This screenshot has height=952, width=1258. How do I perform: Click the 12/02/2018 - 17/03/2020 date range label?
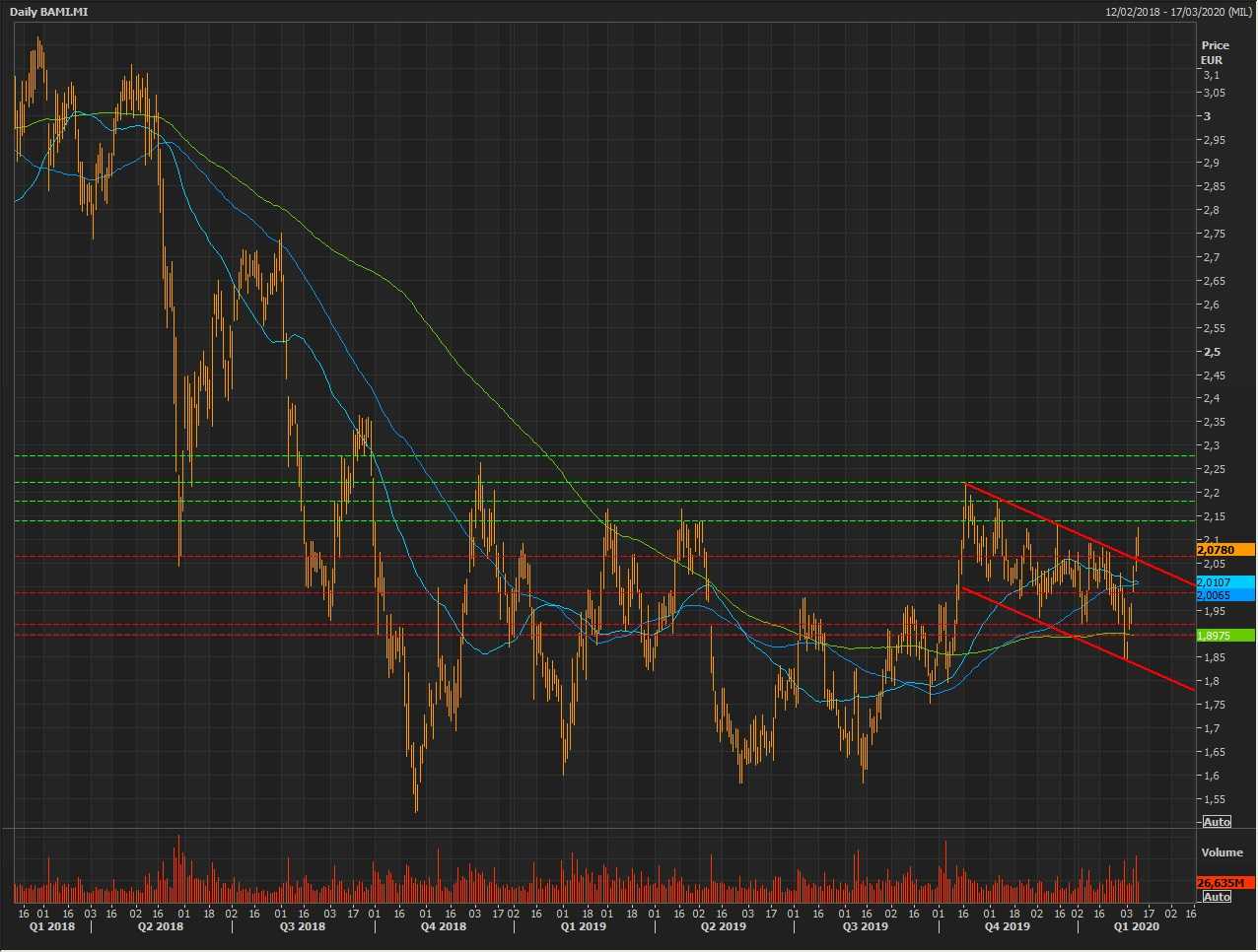coord(1178,11)
